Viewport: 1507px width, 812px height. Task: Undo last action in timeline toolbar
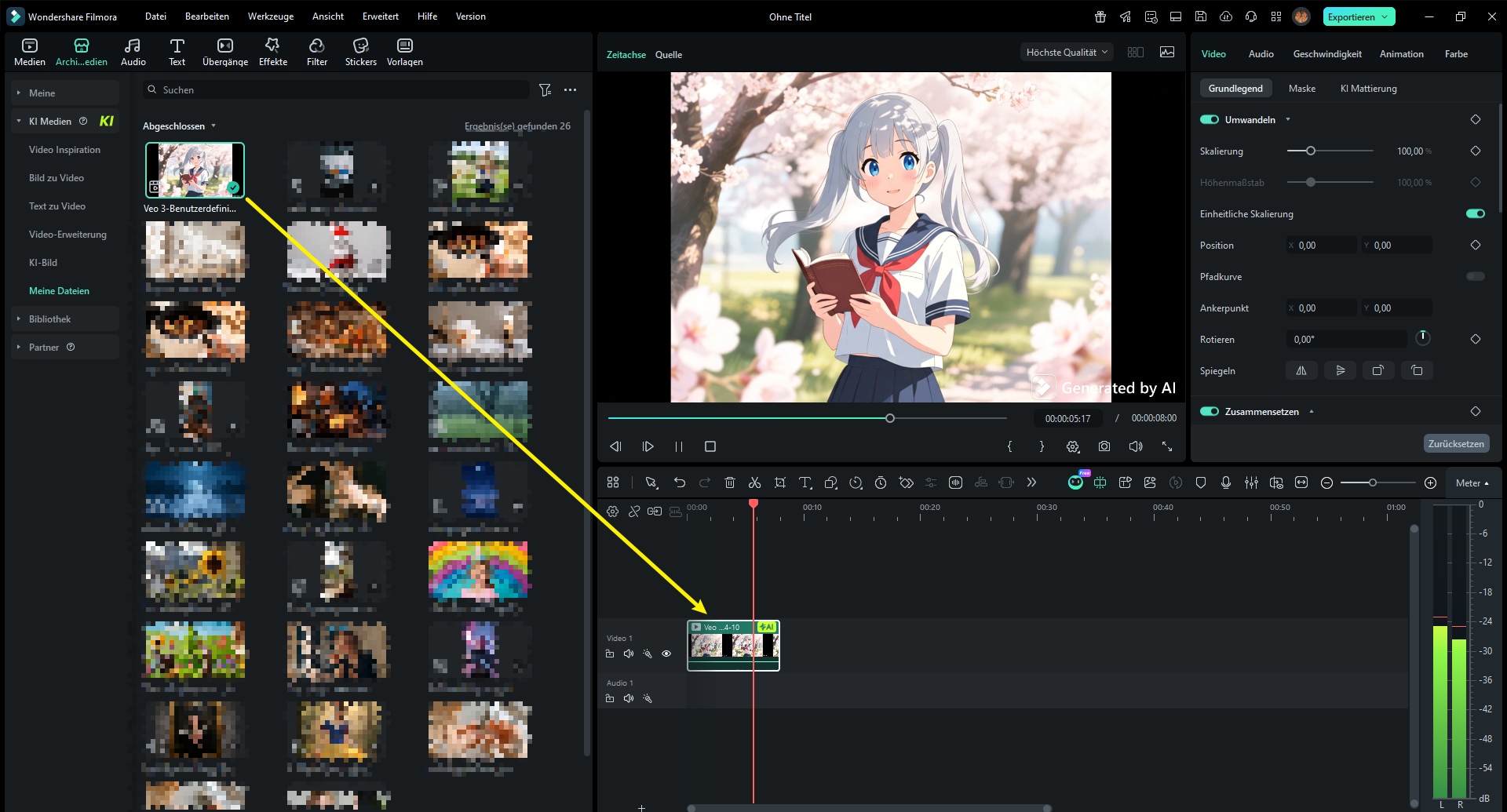[x=680, y=482]
